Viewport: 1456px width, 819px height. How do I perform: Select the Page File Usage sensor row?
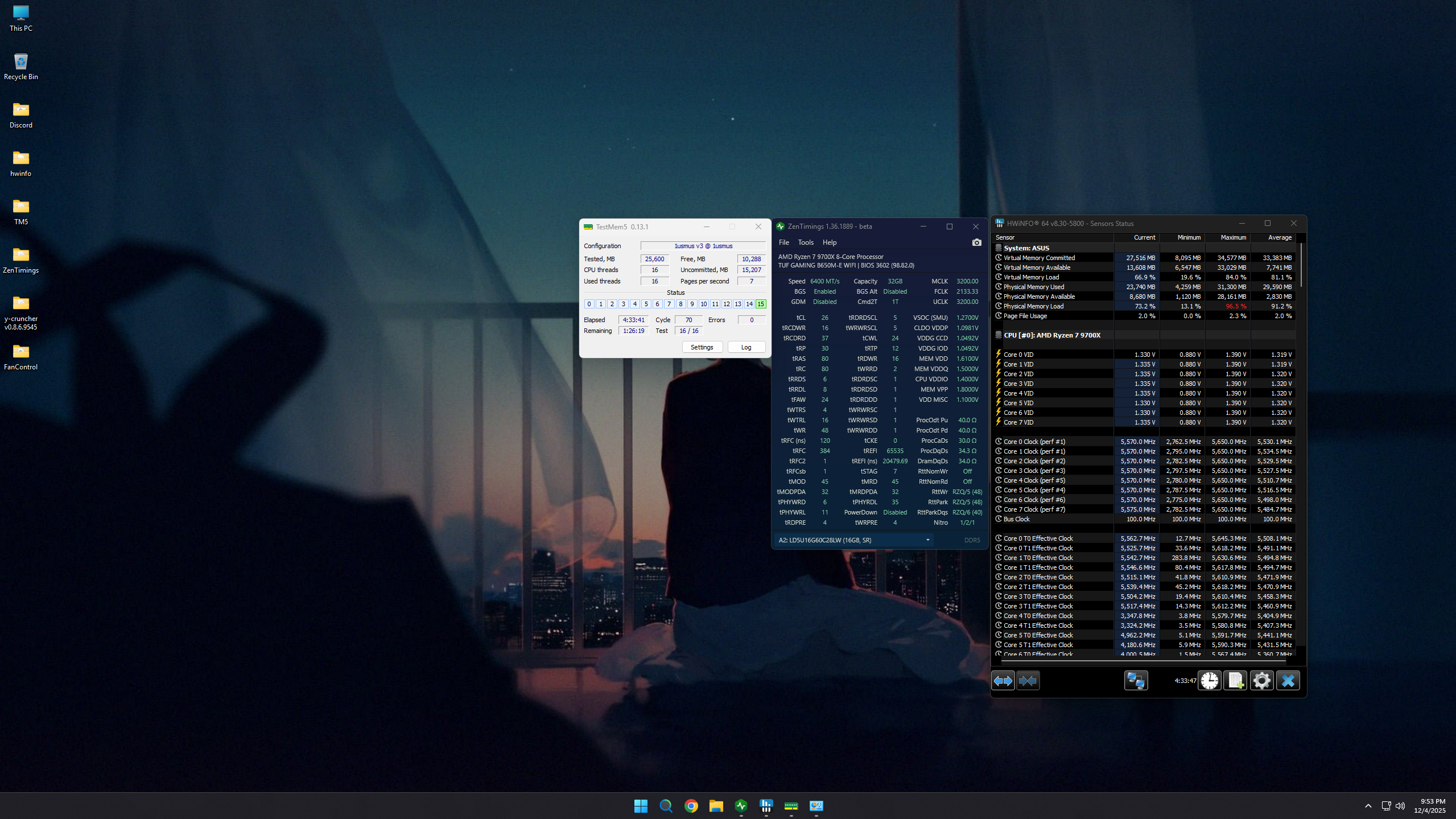click(x=1145, y=316)
